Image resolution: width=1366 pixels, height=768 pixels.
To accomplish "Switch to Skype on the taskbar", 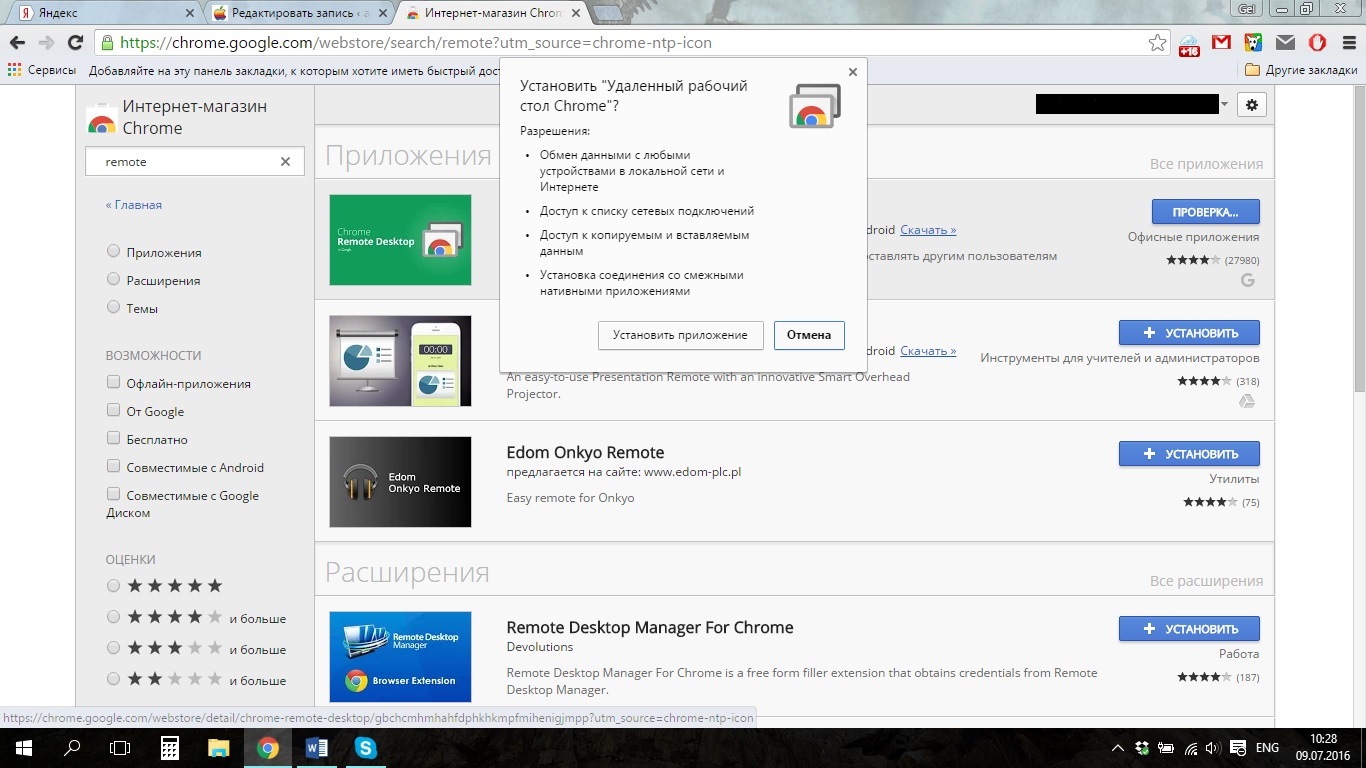I will click(x=365, y=748).
